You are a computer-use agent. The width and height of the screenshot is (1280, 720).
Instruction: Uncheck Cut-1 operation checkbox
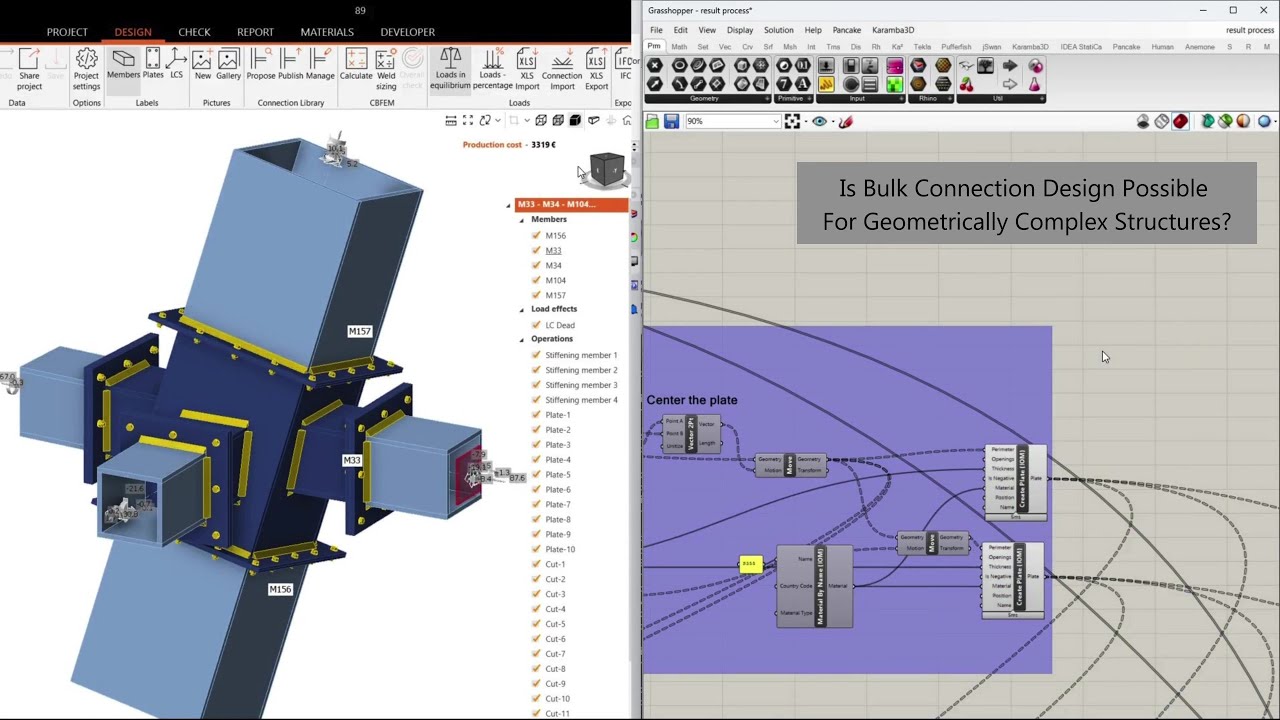coord(536,565)
